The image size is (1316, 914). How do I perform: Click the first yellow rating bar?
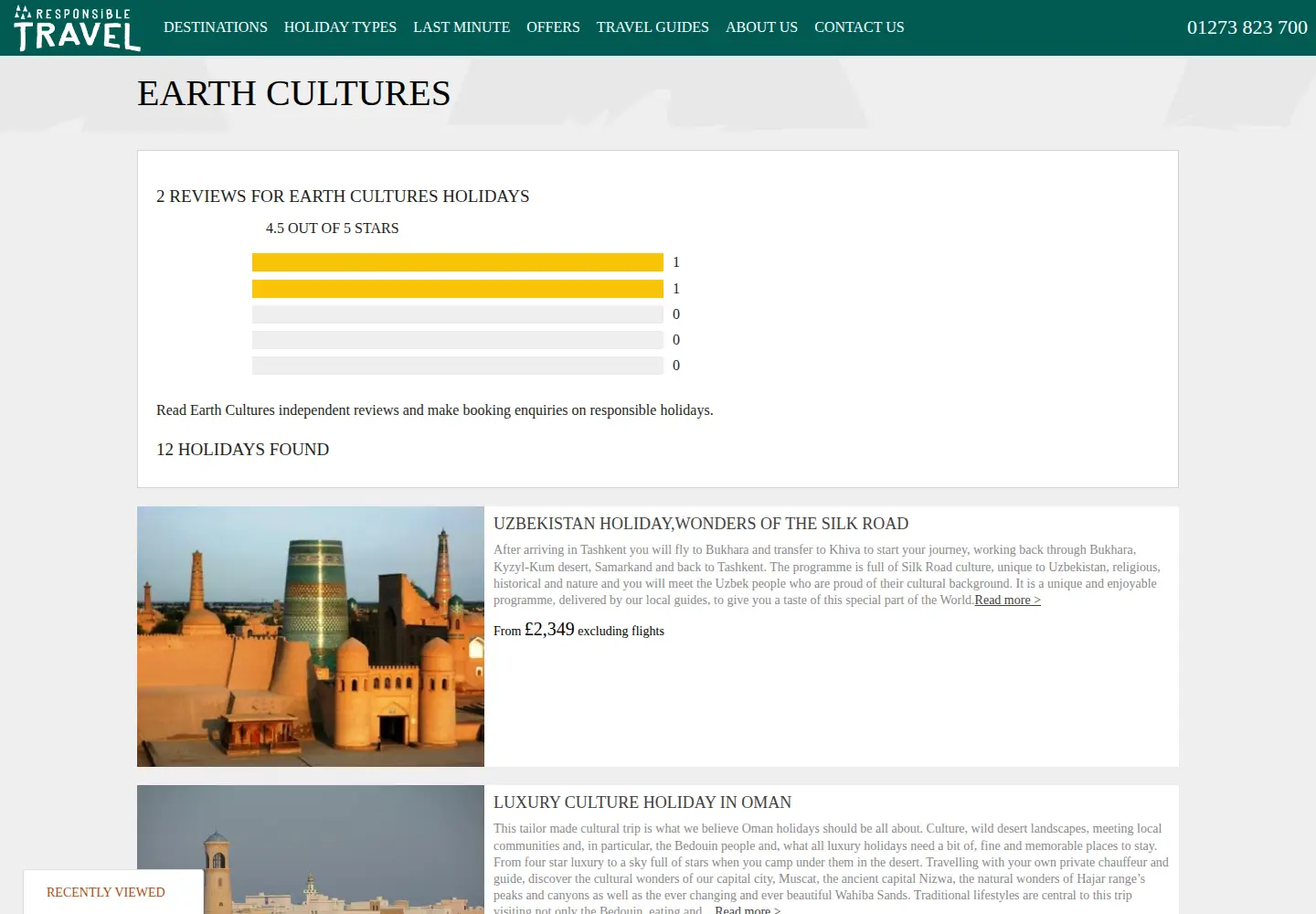pos(458,262)
